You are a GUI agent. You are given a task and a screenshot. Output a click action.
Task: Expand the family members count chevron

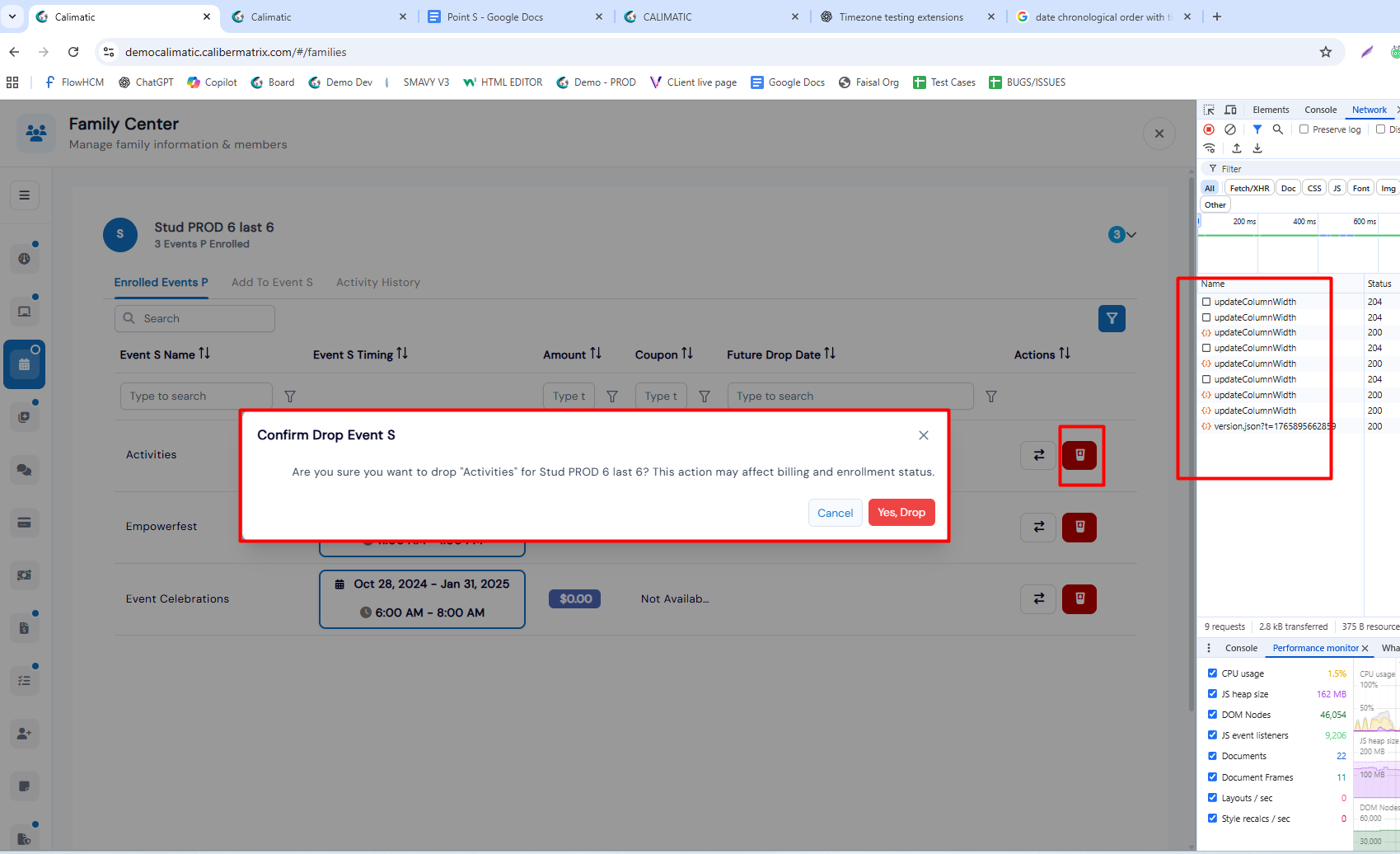pyautogui.click(x=1132, y=235)
